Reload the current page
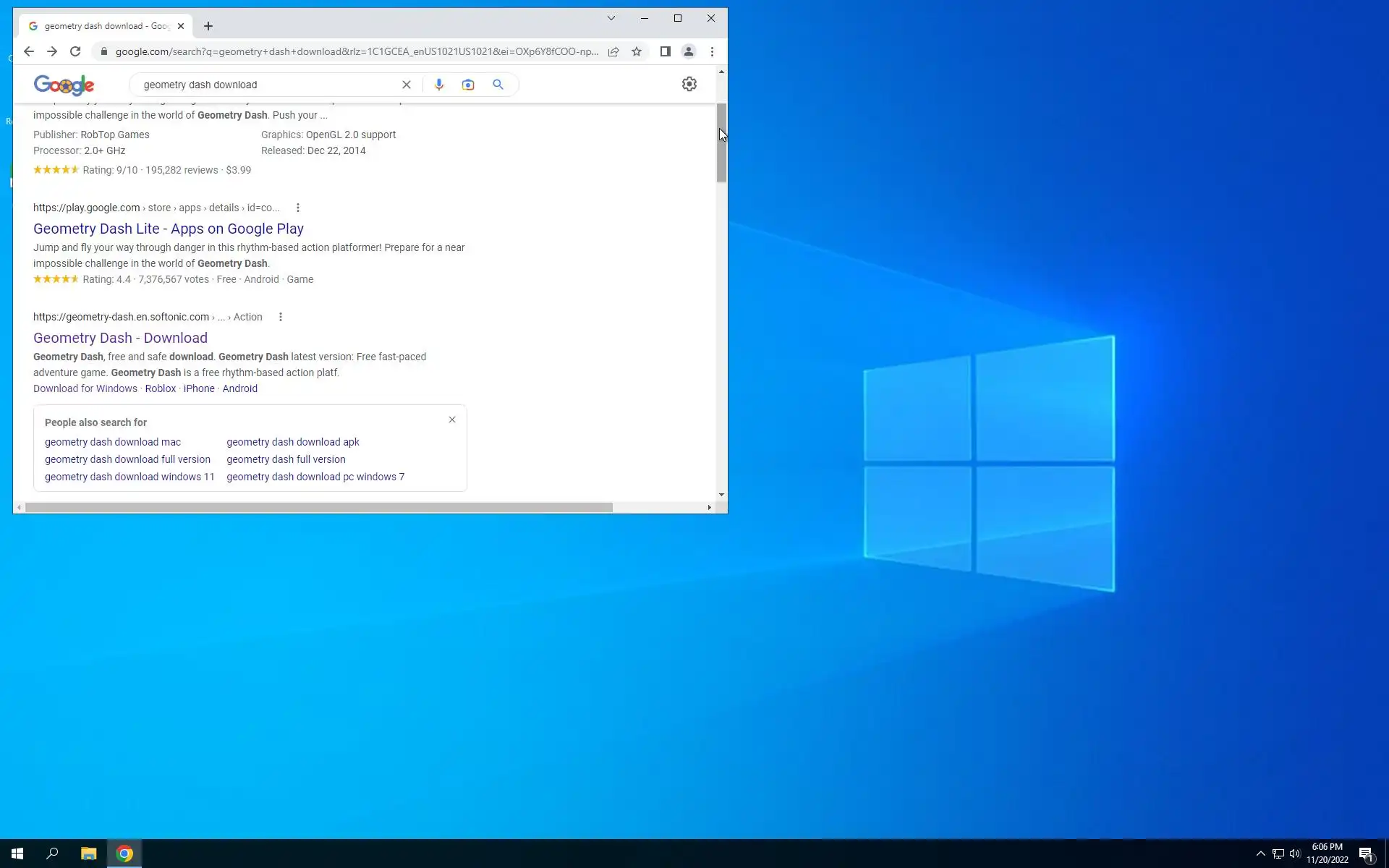1389x868 pixels. pos(75,51)
